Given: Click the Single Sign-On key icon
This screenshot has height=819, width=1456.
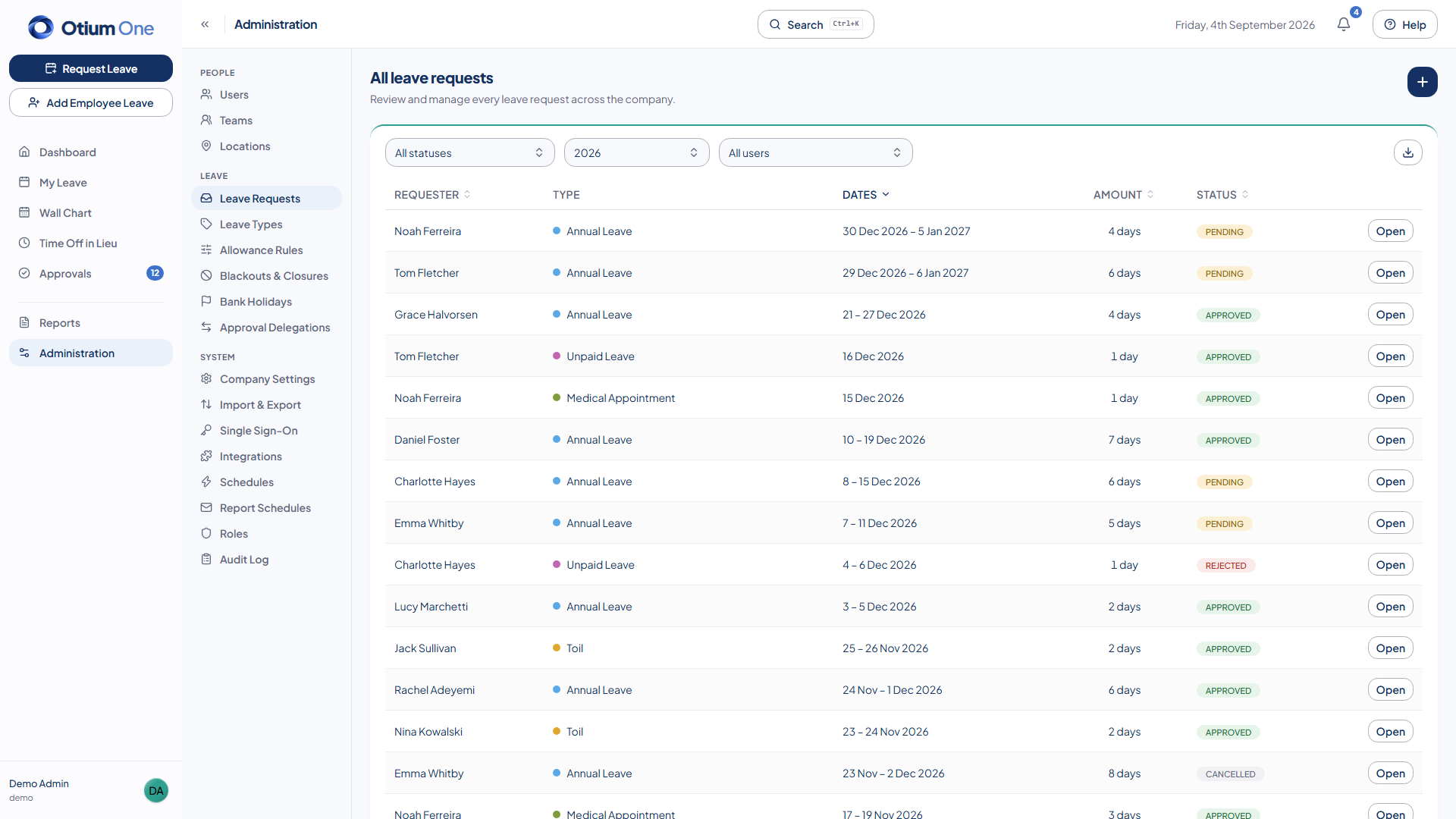Looking at the screenshot, I should coord(206,430).
